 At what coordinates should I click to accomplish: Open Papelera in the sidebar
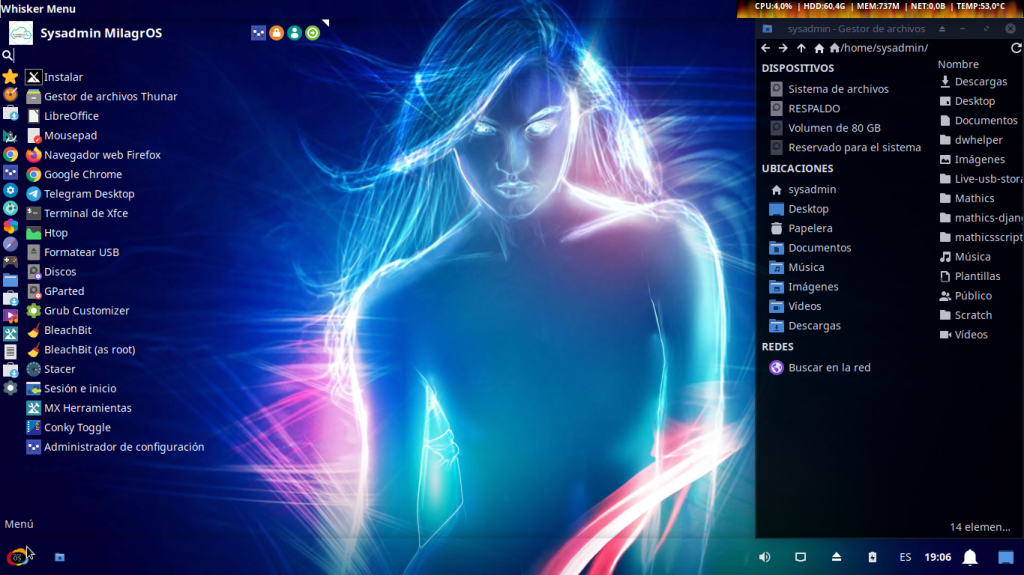[809, 228]
